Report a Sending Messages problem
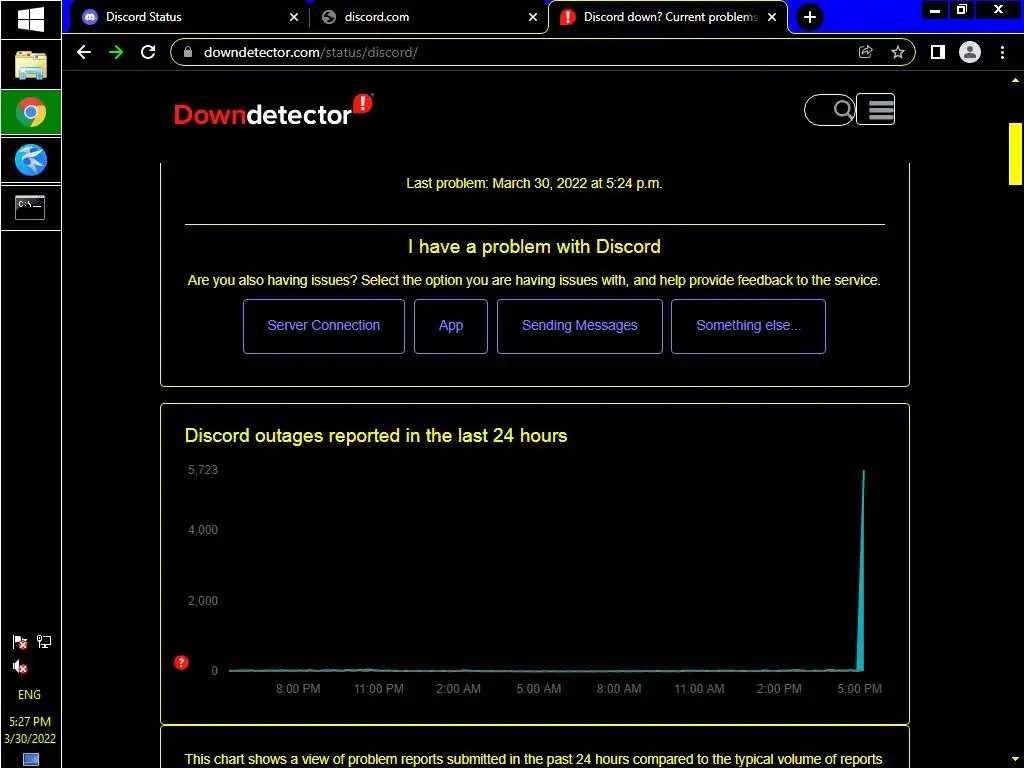 coord(580,326)
